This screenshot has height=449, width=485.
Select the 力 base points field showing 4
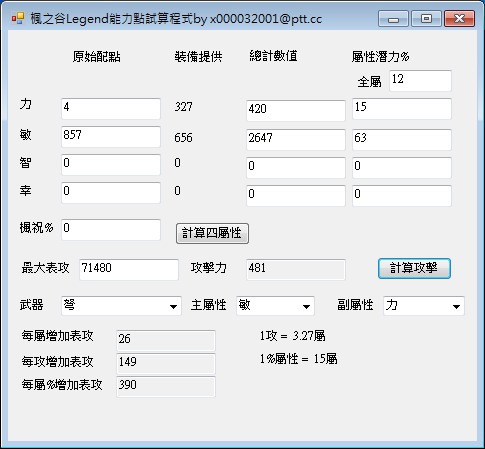tap(111, 109)
